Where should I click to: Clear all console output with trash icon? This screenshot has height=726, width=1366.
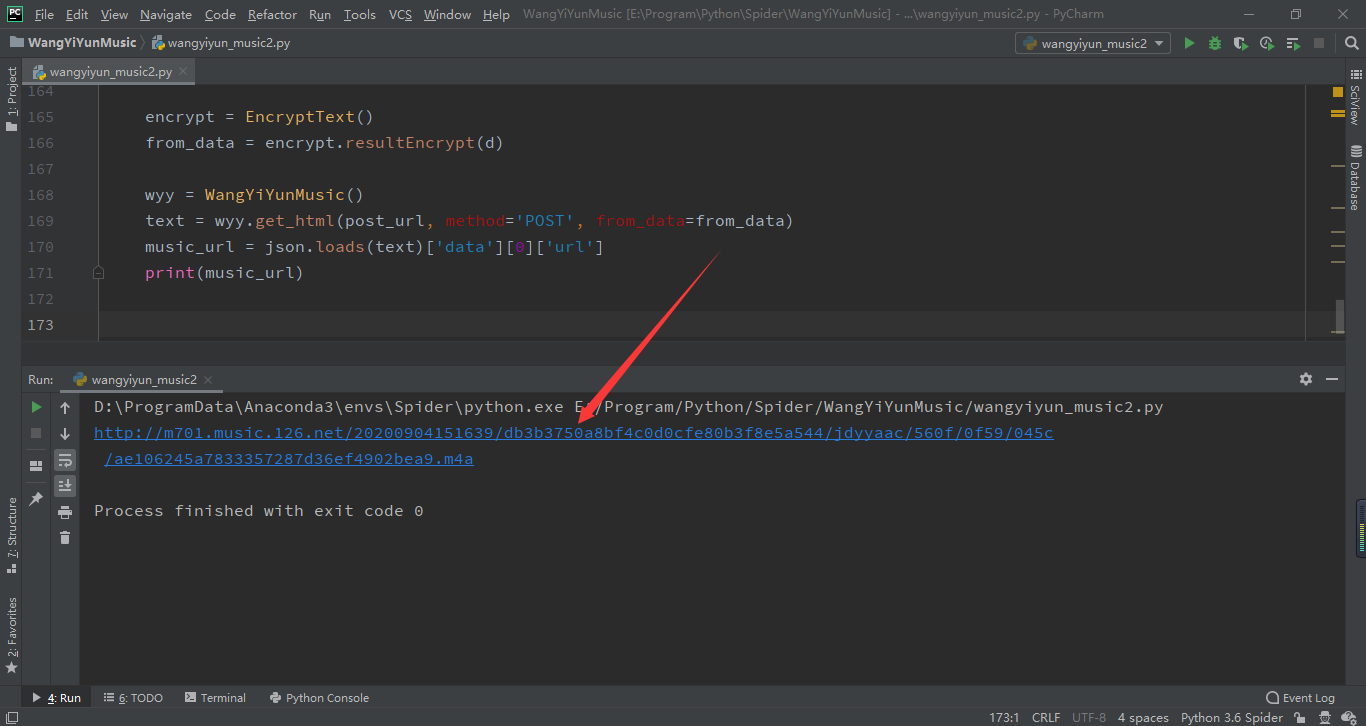[x=65, y=538]
